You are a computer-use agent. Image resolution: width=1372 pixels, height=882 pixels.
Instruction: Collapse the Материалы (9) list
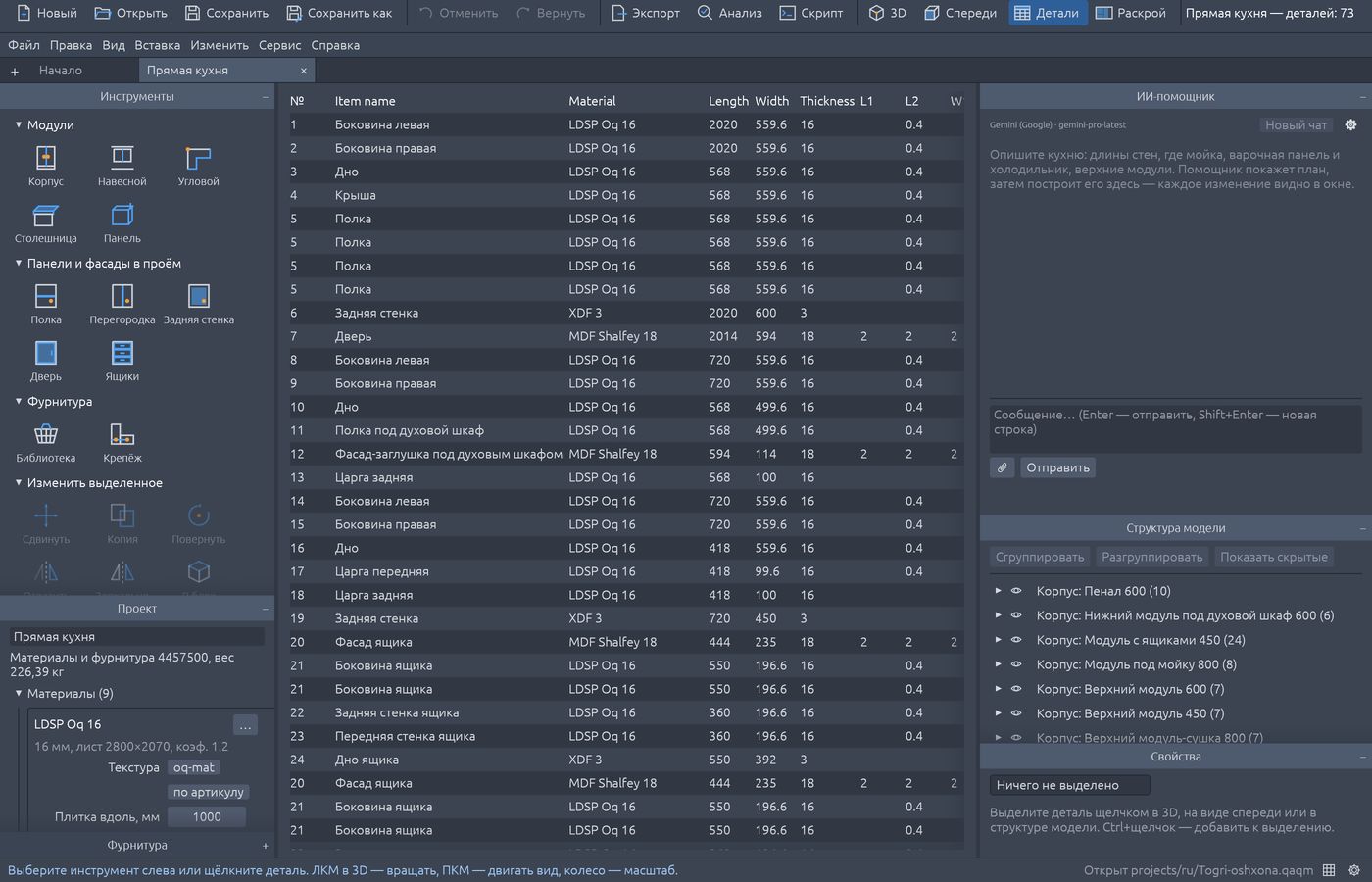(19, 694)
